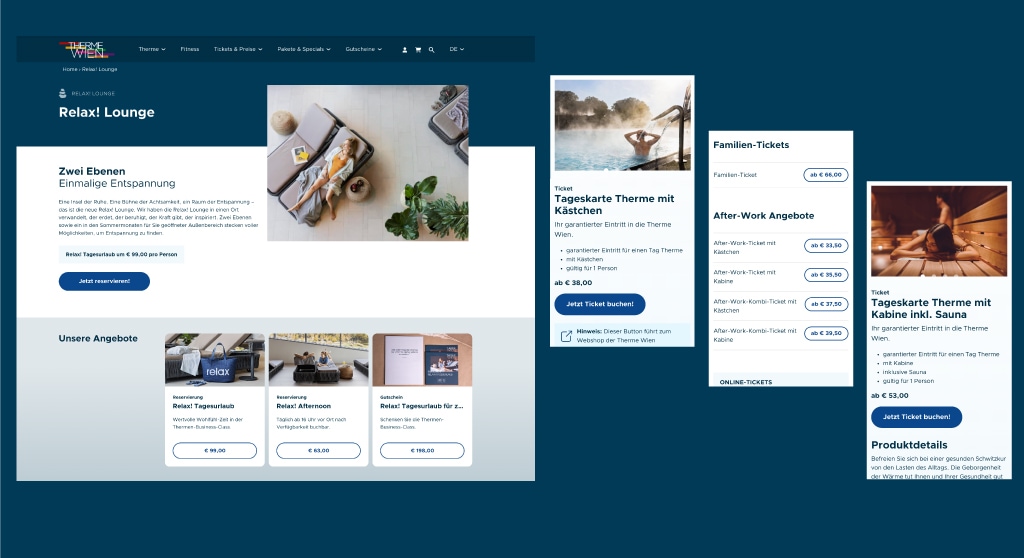The height and width of the screenshot is (558, 1024).
Task: Expand the Gutscheine dropdown menu
Action: (x=364, y=49)
